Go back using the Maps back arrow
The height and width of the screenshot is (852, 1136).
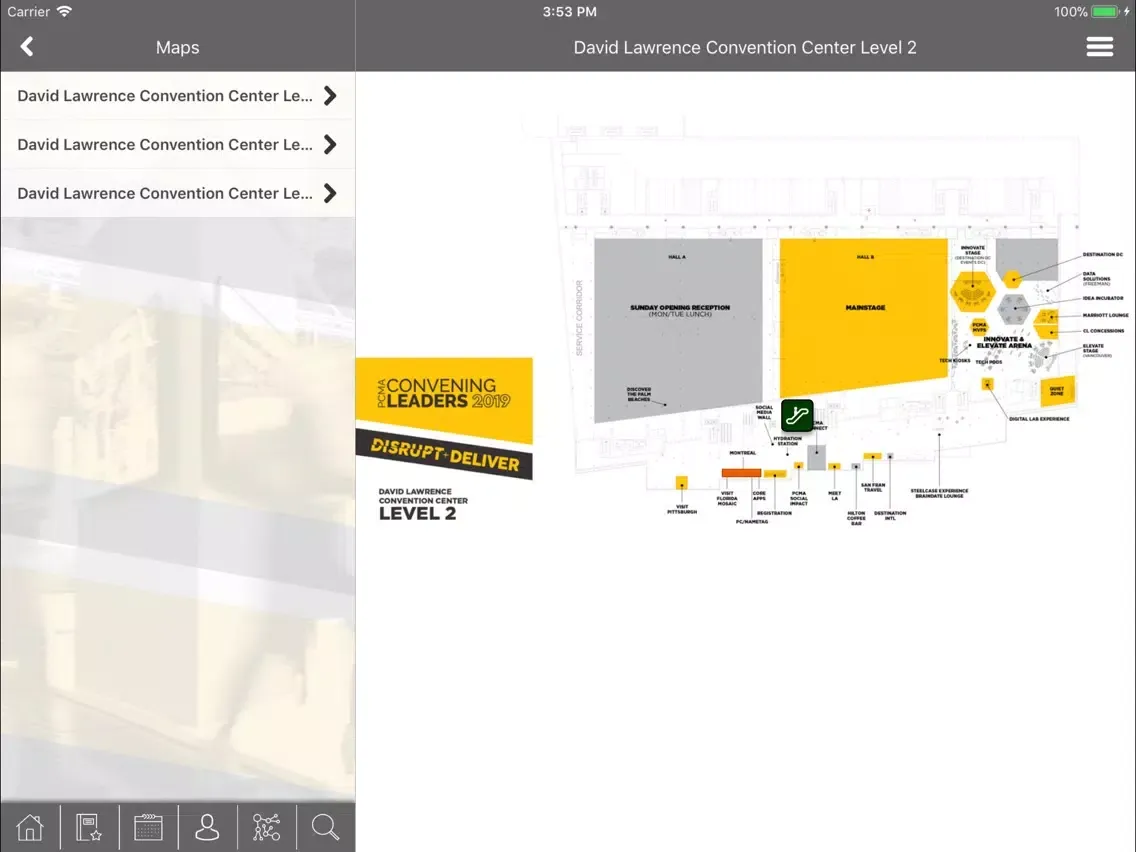[x=27, y=47]
